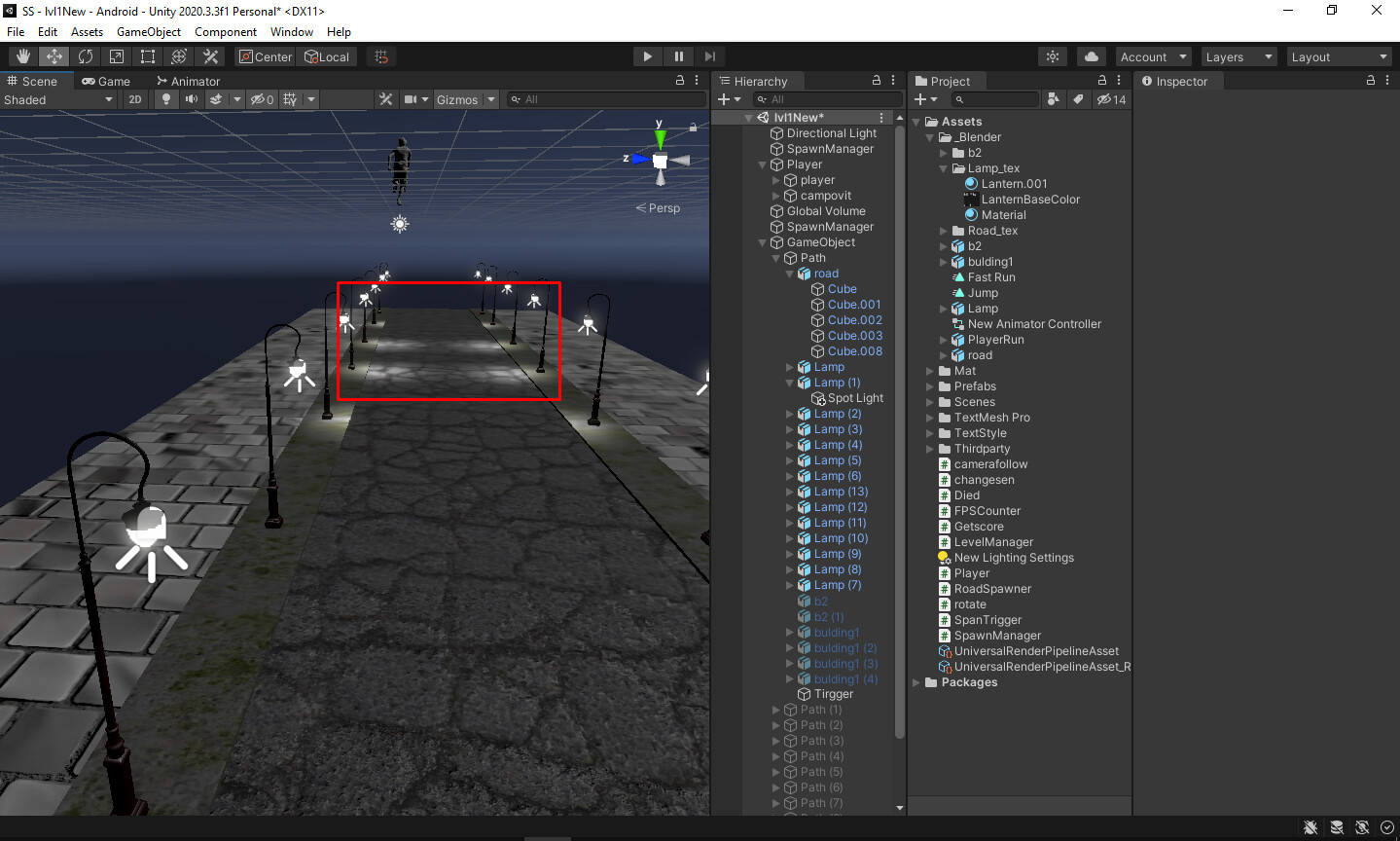Image resolution: width=1400 pixels, height=841 pixels.
Task: Toggle hidden packages count in Project
Action: tap(1111, 99)
